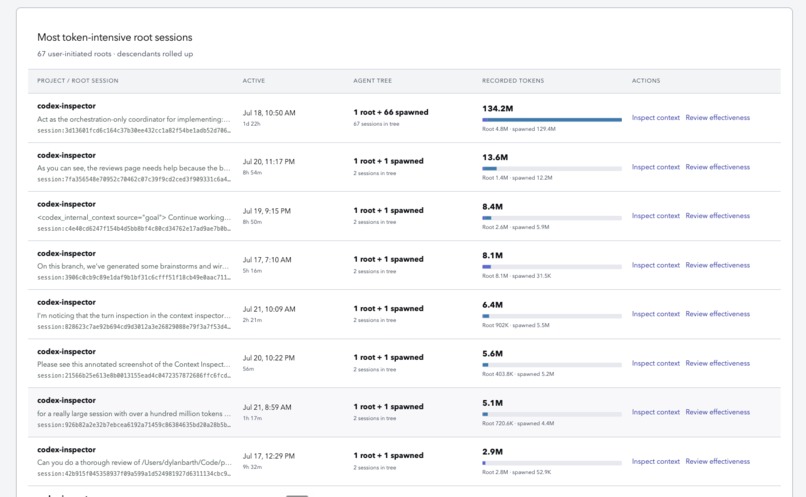Click the 'On this branch, we've generated' prompt
The width and height of the screenshot is (806, 497).
[133, 266]
